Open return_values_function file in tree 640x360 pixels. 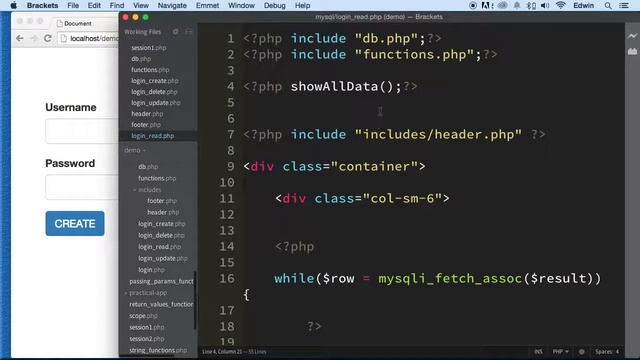click(x=161, y=304)
